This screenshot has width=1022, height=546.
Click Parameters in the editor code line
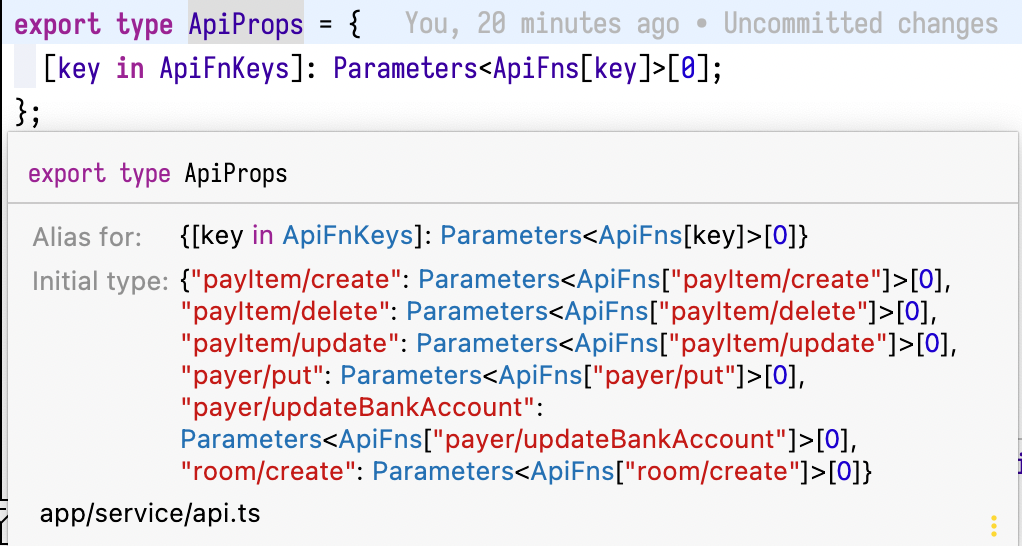coord(412,70)
